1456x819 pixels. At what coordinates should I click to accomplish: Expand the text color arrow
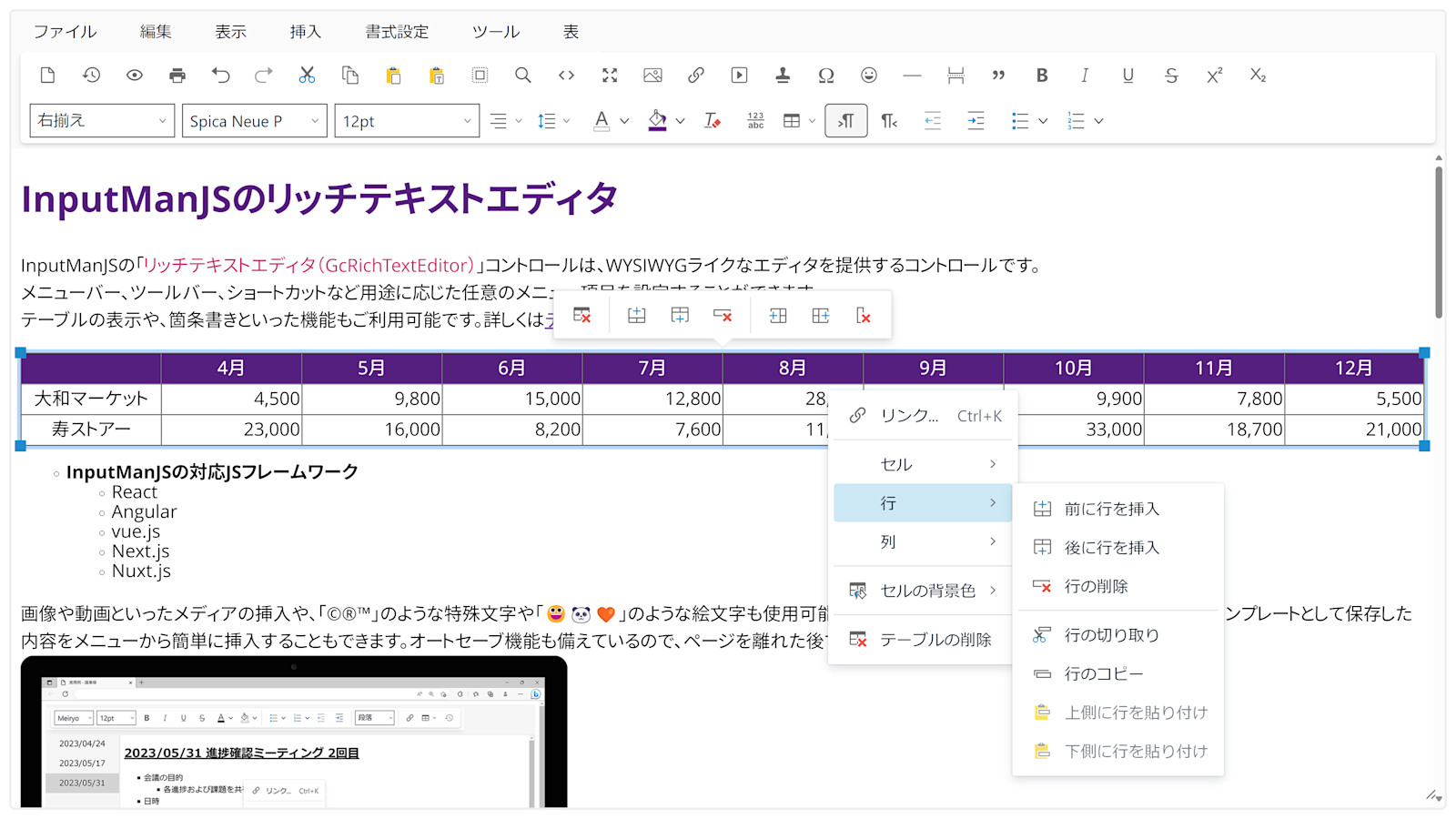pos(624,121)
